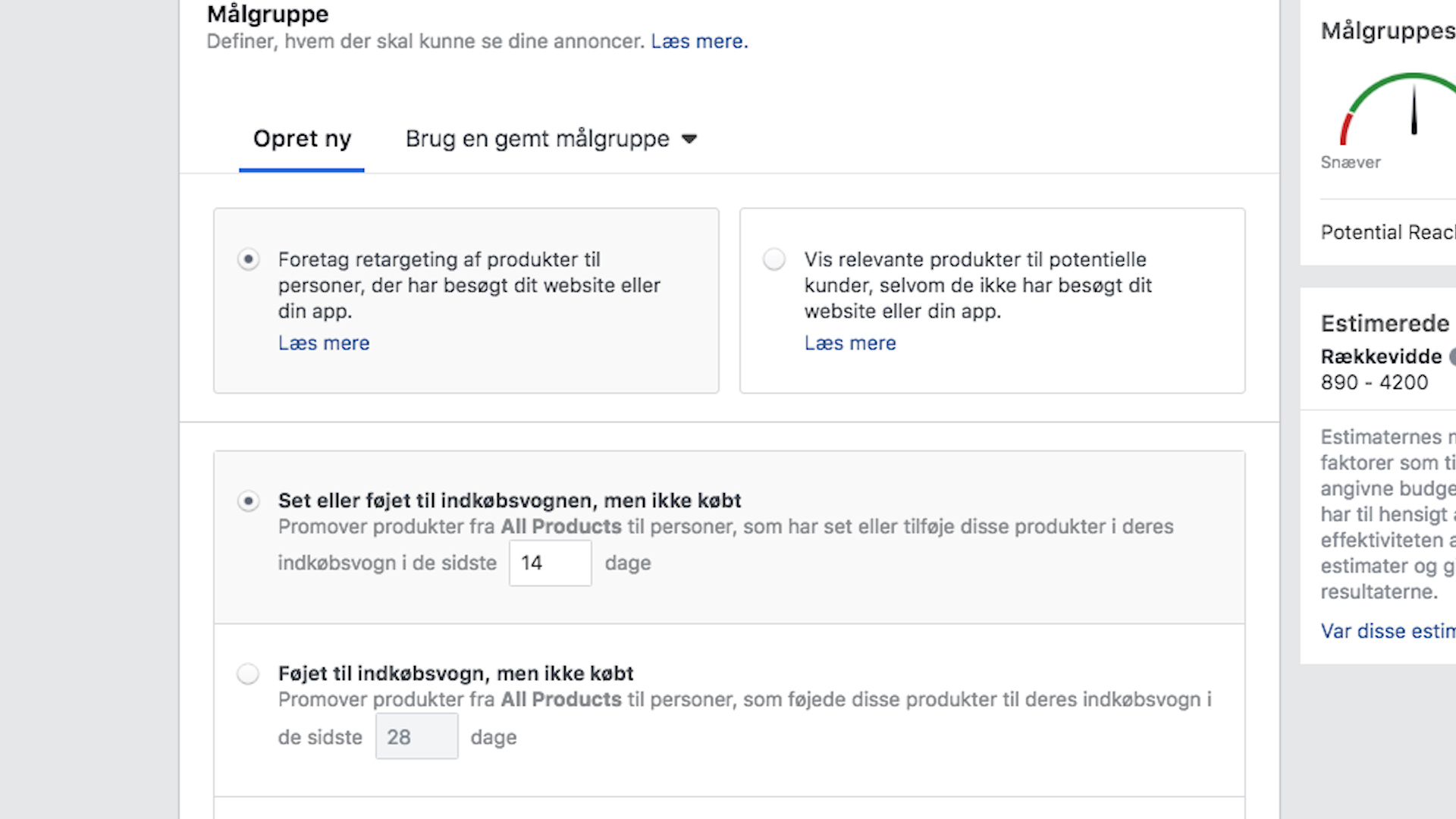Click the Snæver label under gauge
Screen dimensions: 1456x819
pyautogui.click(x=1351, y=162)
